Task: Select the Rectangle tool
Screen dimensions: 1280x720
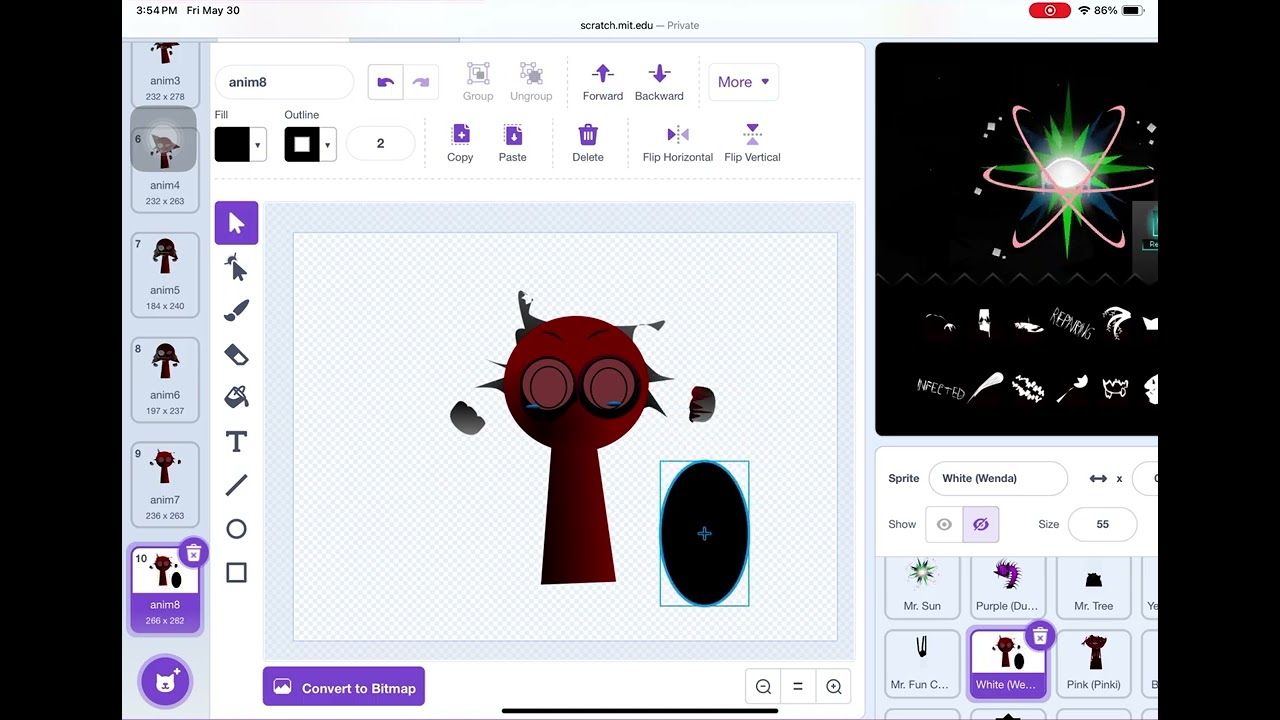Action: click(236, 572)
